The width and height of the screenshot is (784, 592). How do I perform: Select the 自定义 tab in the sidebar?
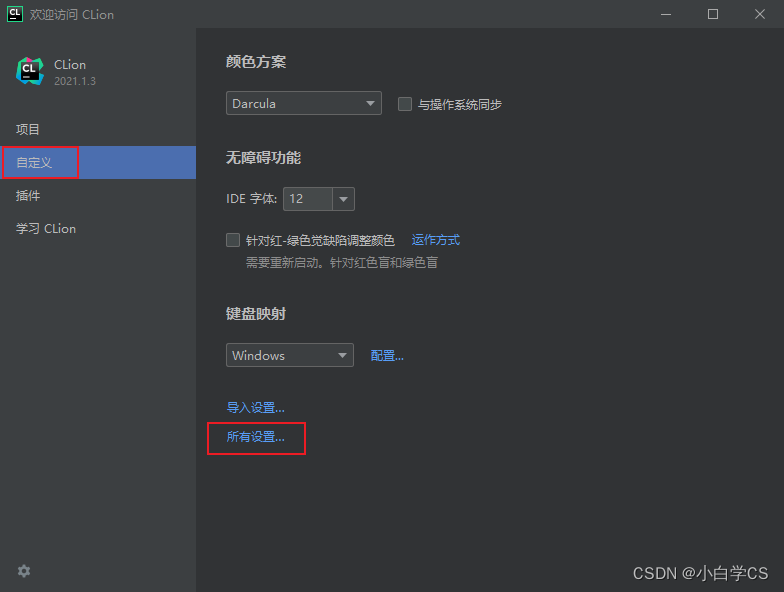click(98, 162)
